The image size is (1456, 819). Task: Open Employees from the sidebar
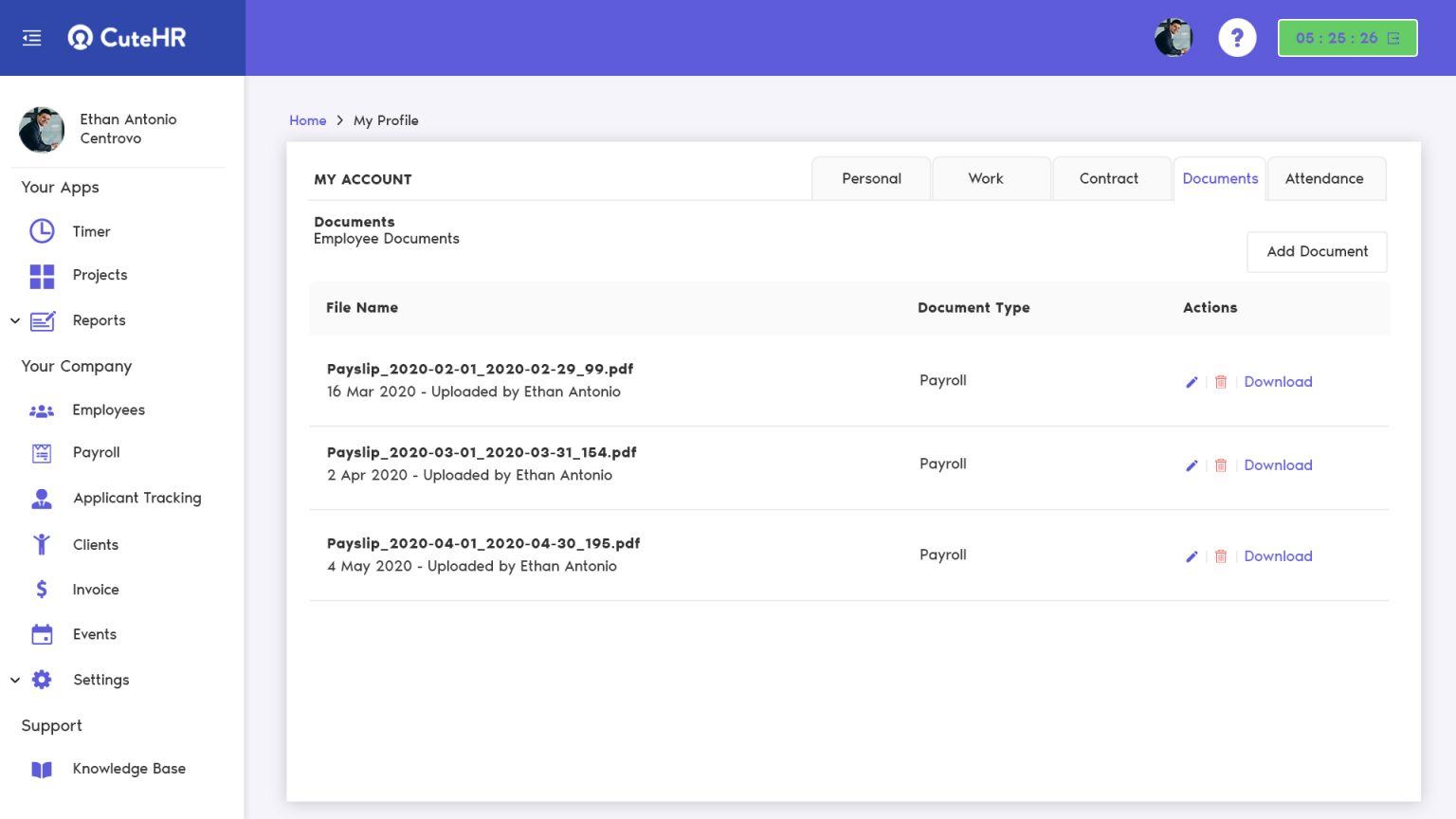(42, 410)
